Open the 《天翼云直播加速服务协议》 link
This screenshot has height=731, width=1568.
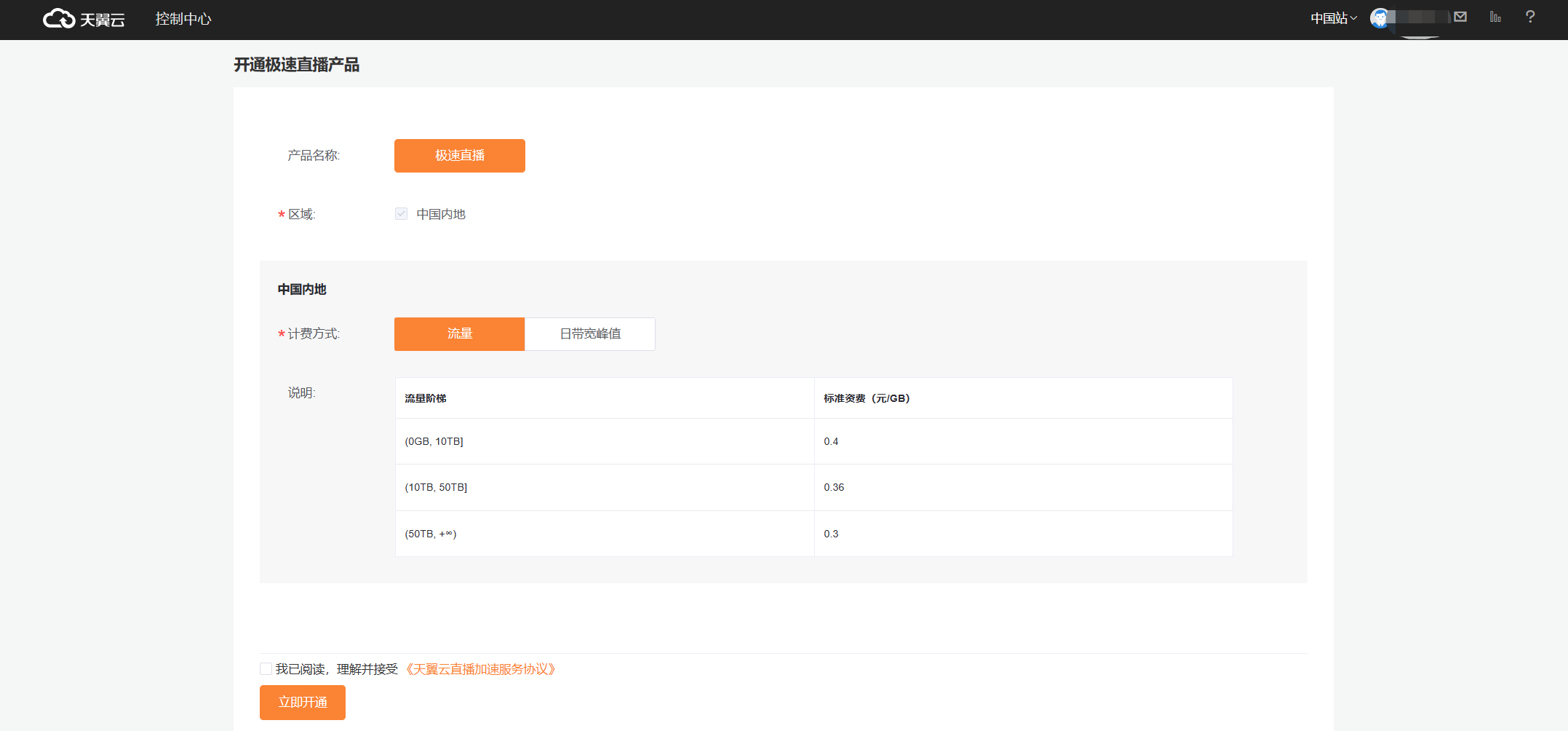coord(480,669)
